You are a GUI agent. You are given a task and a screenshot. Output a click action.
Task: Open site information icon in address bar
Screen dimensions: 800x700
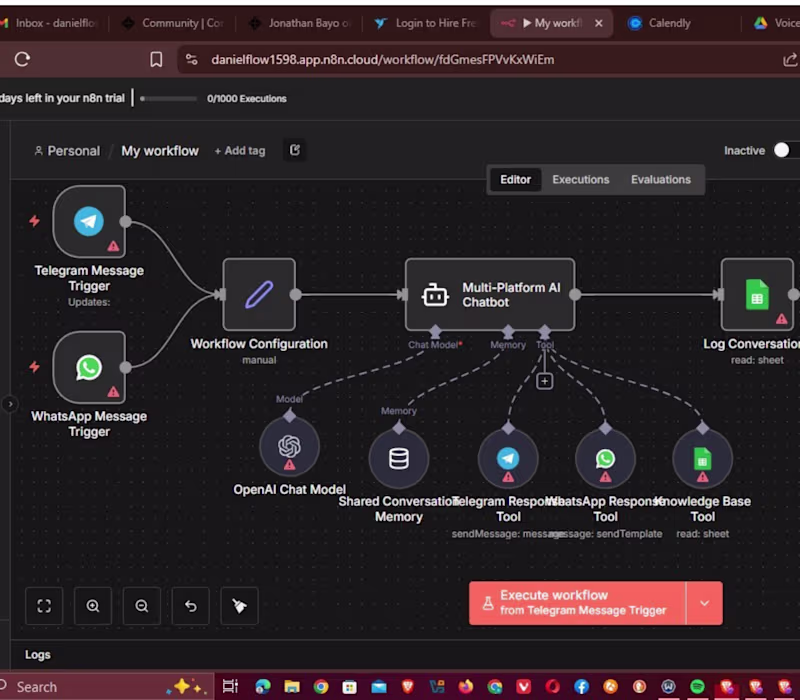coord(192,59)
